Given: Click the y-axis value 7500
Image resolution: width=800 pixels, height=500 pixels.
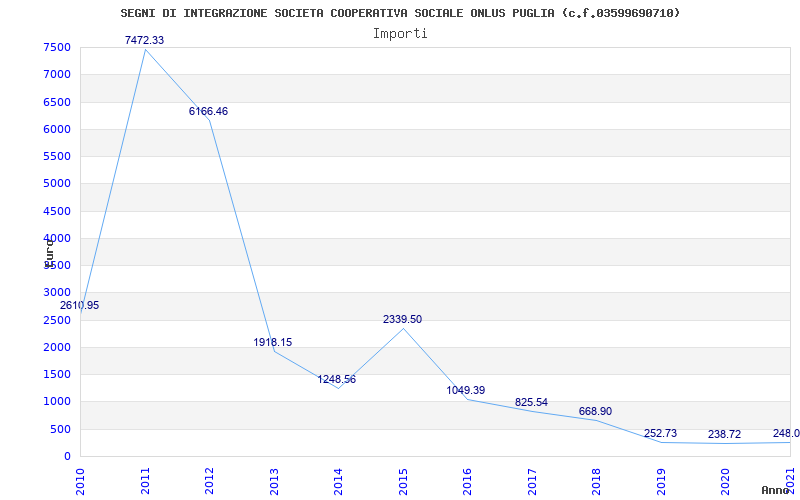Looking at the screenshot, I should (57, 47).
